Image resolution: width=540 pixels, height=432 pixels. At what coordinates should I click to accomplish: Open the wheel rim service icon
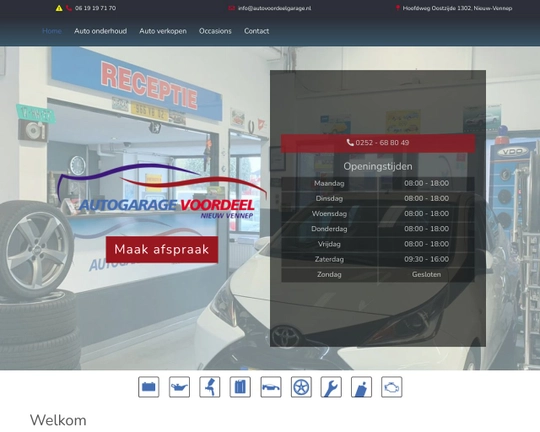(x=301, y=387)
